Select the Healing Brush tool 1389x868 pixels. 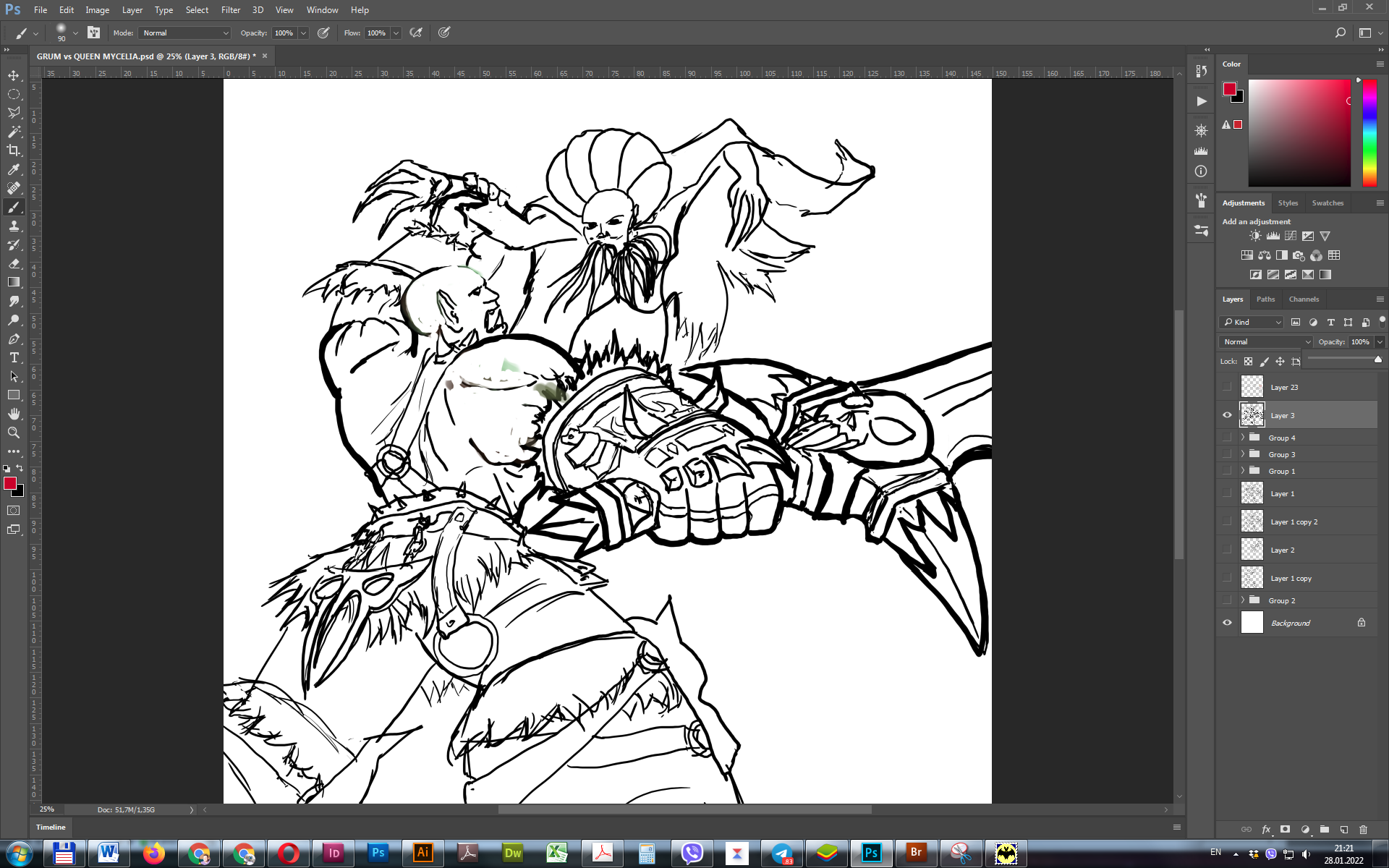coord(14,188)
